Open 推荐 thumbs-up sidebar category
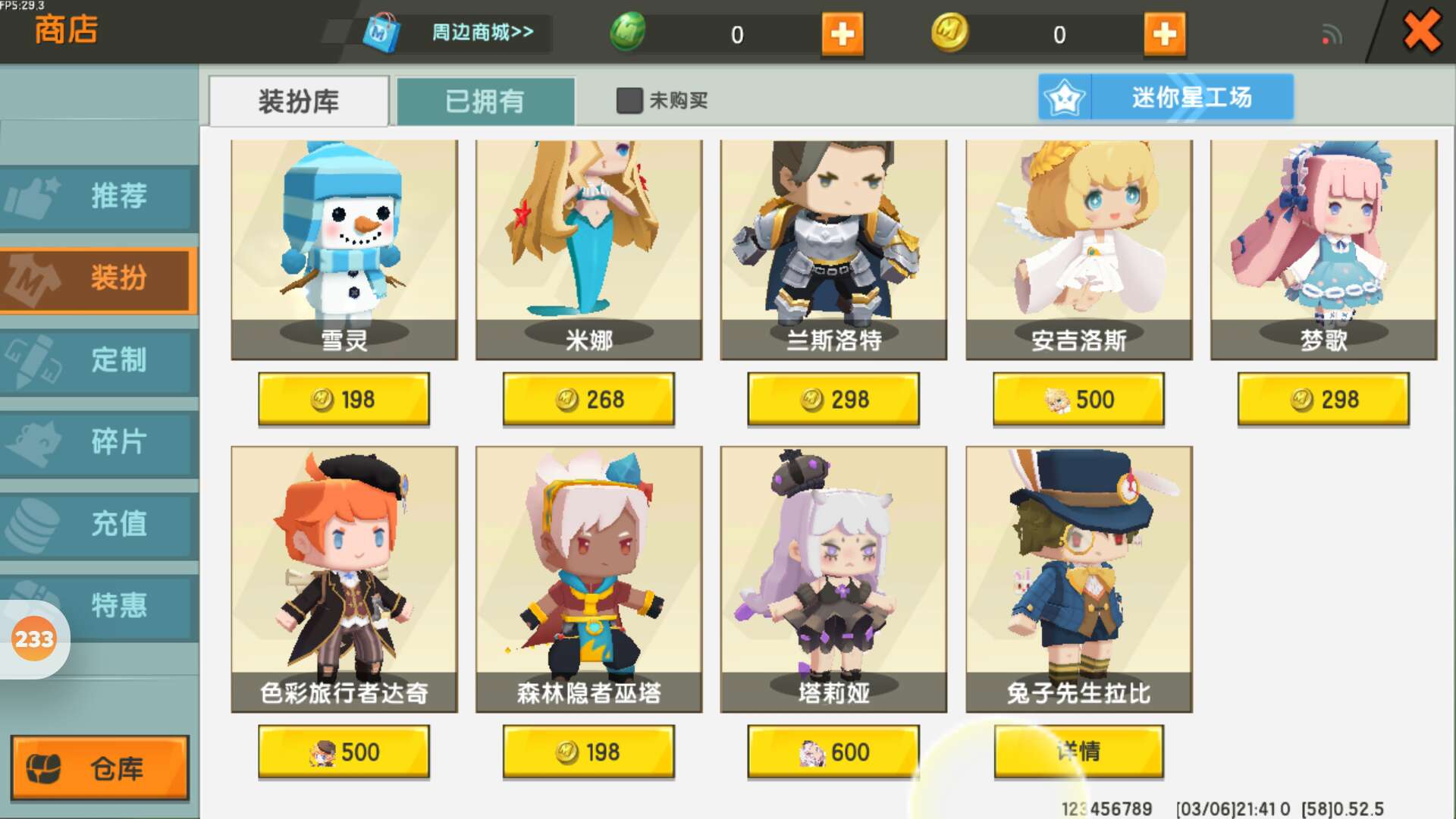The height and width of the screenshot is (819, 1456). click(99, 196)
